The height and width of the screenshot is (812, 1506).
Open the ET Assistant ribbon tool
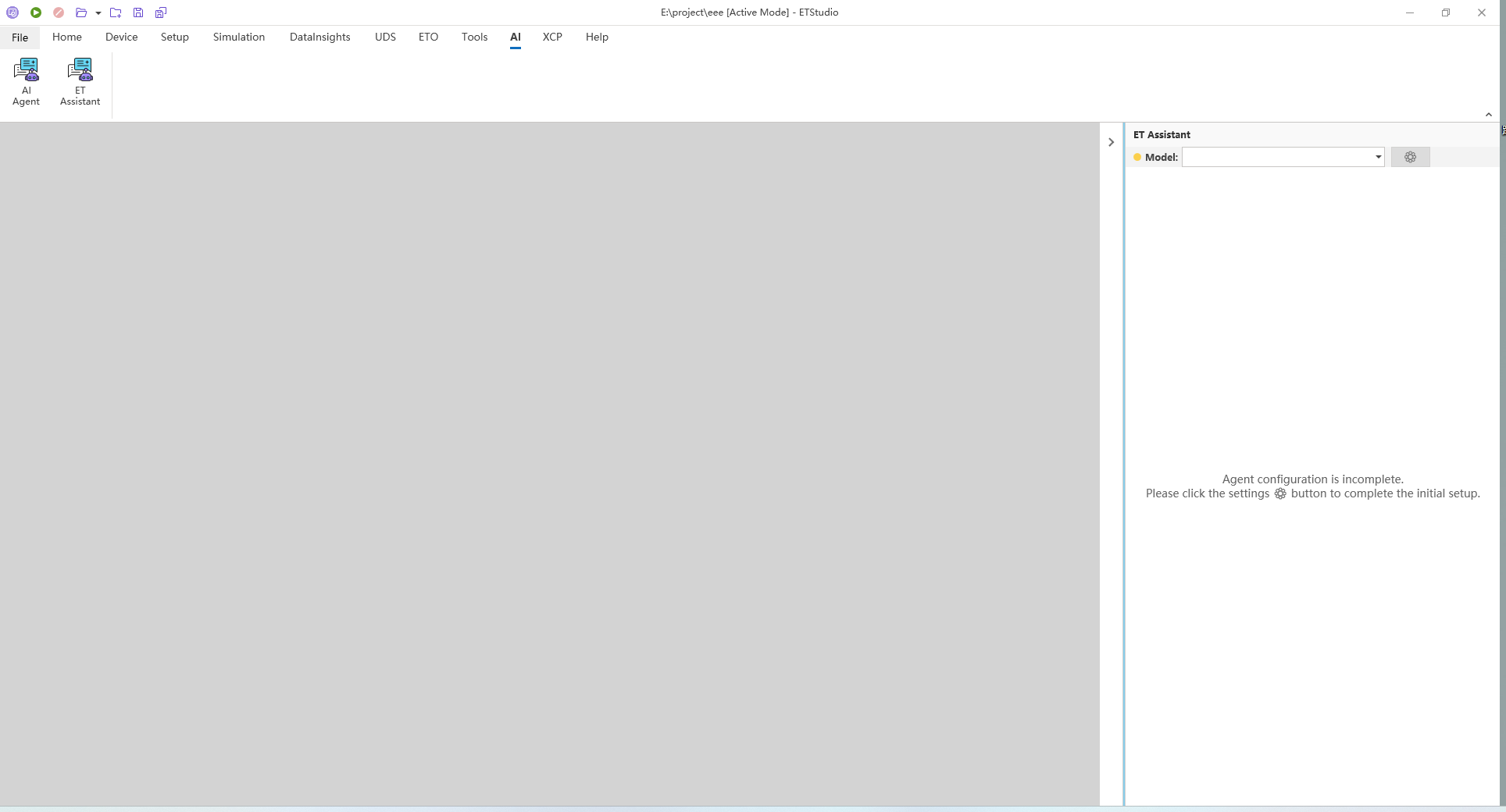click(x=80, y=82)
